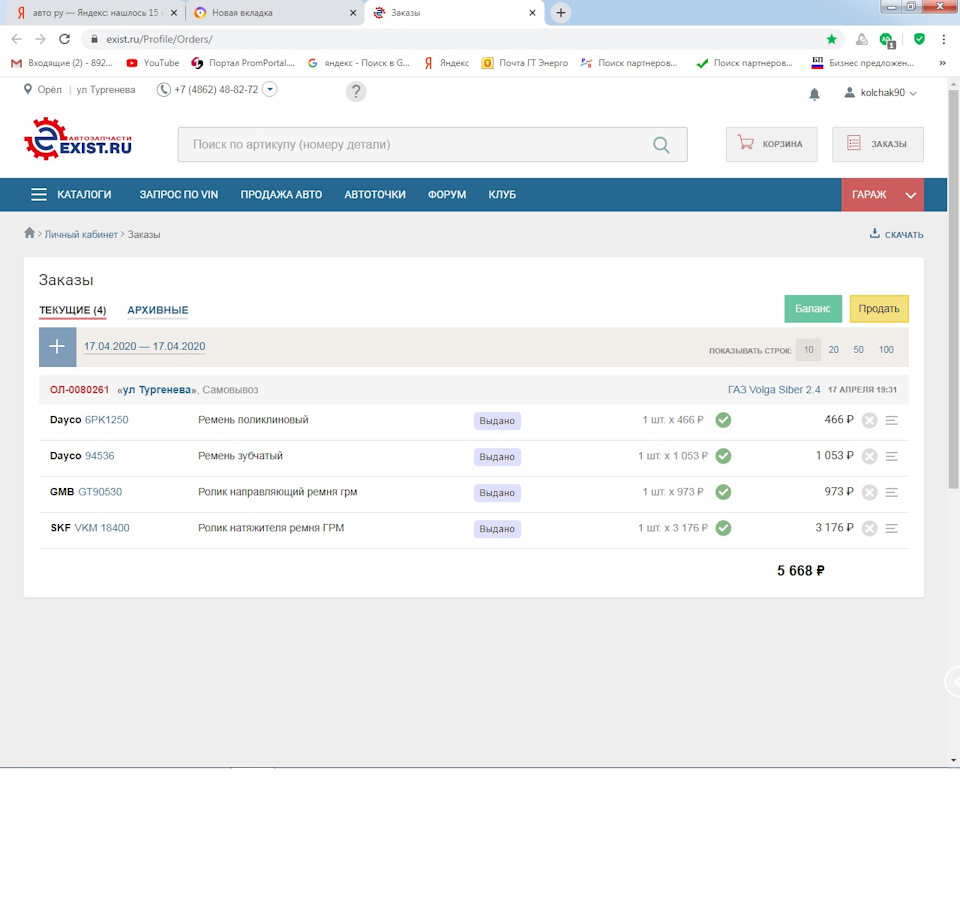This screenshot has height=906, width=960.
Task: Cancel the GMB GT90530 item with X icon
Action: point(869,492)
